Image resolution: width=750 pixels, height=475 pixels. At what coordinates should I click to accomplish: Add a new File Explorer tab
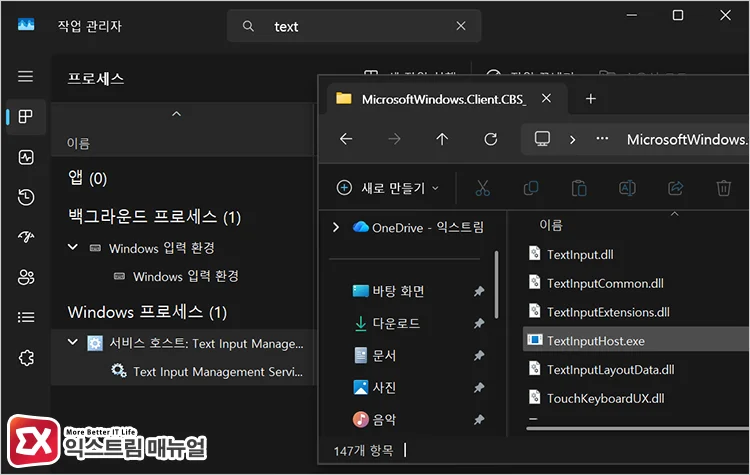pyautogui.click(x=591, y=99)
